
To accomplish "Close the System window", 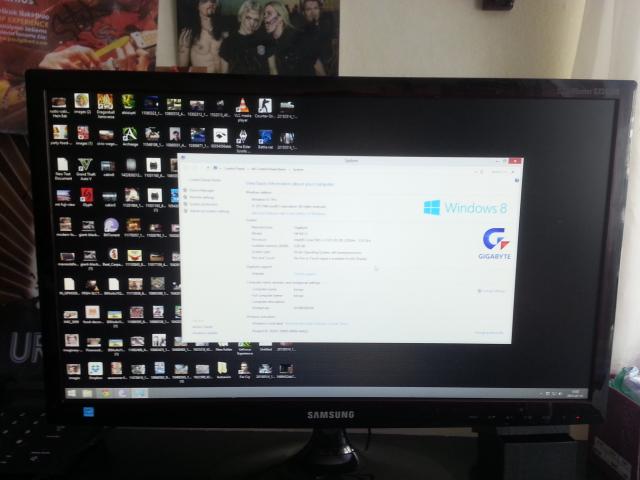I will pos(515,160).
